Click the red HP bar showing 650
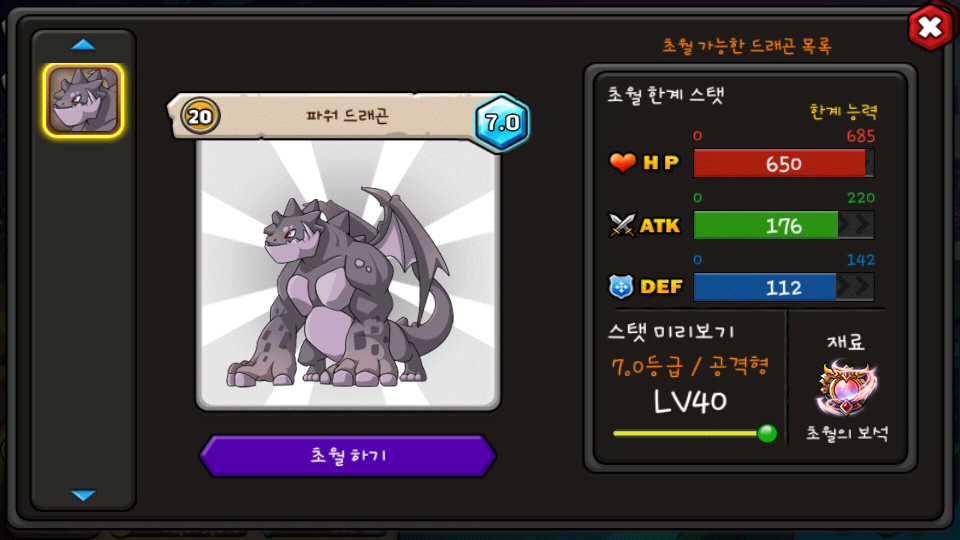This screenshot has height=540, width=960. click(783, 163)
